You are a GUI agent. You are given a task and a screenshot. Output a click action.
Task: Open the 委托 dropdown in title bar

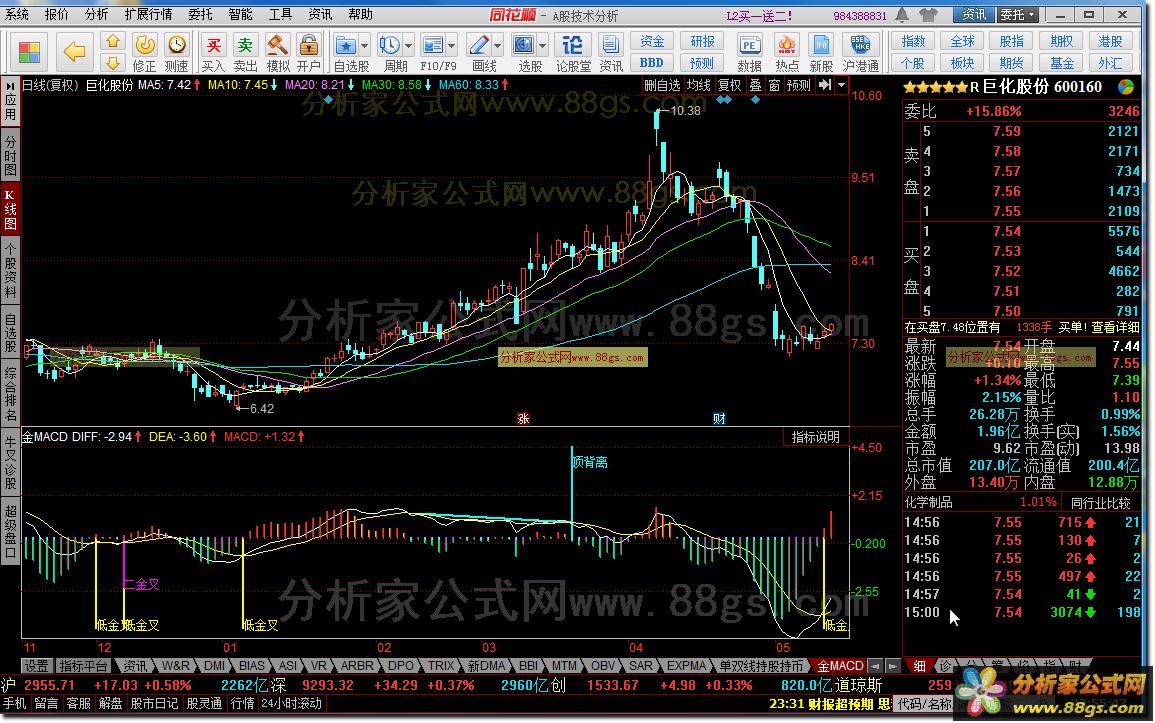point(1018,14)
